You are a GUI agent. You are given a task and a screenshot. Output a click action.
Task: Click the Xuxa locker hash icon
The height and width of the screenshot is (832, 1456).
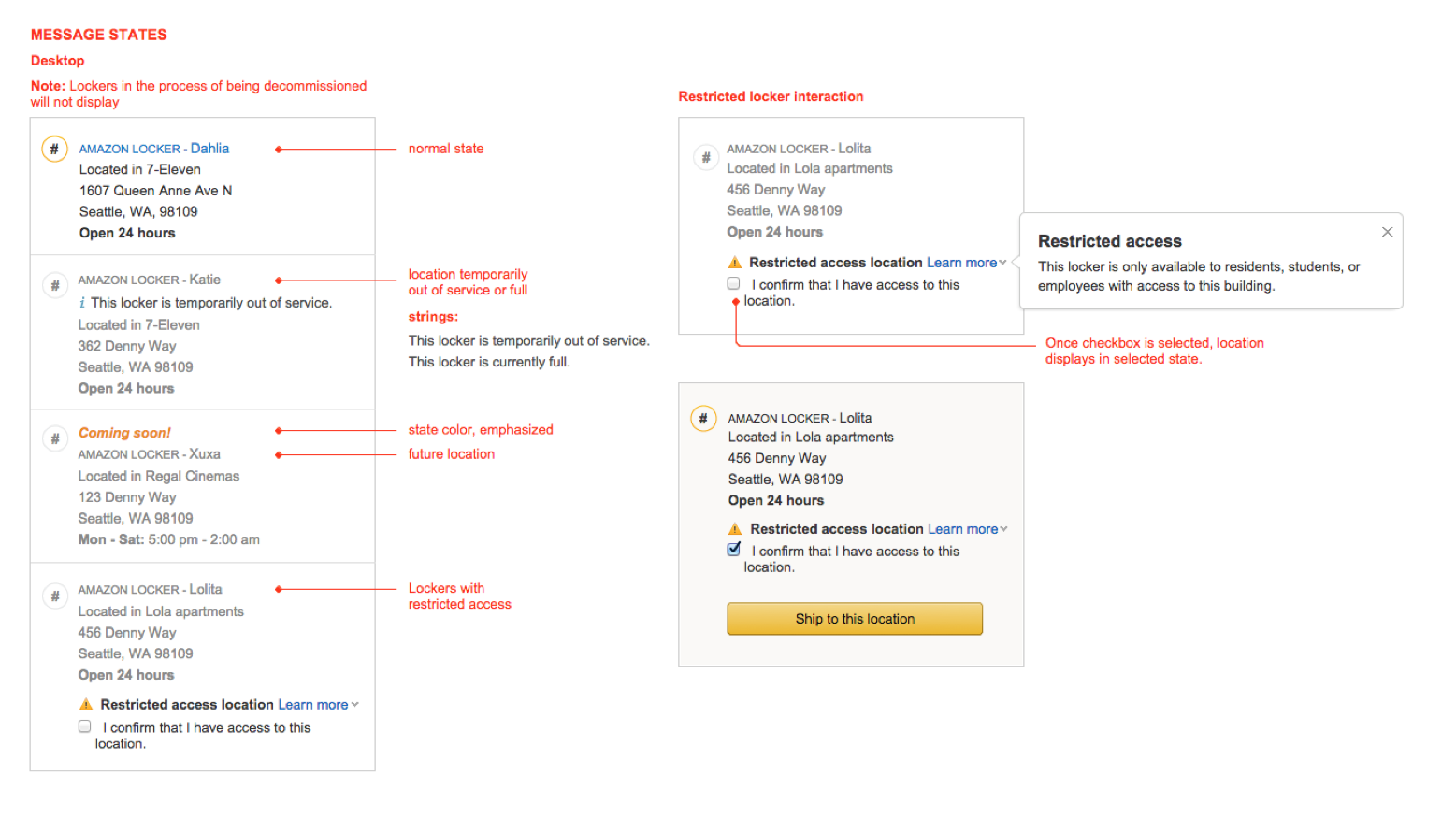click(54, 438)
